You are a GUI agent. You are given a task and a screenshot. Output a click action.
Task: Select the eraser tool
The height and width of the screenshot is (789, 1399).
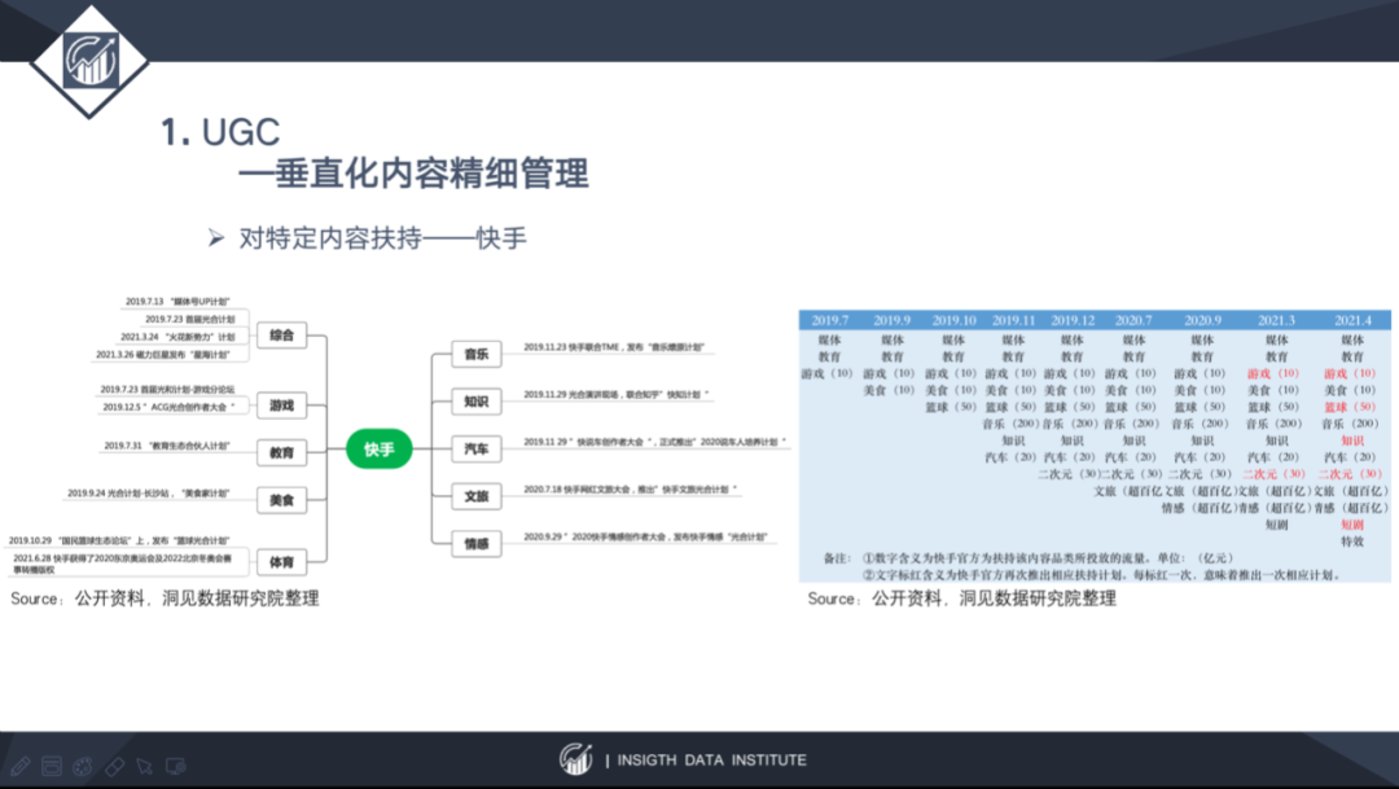tap(114, 766)
